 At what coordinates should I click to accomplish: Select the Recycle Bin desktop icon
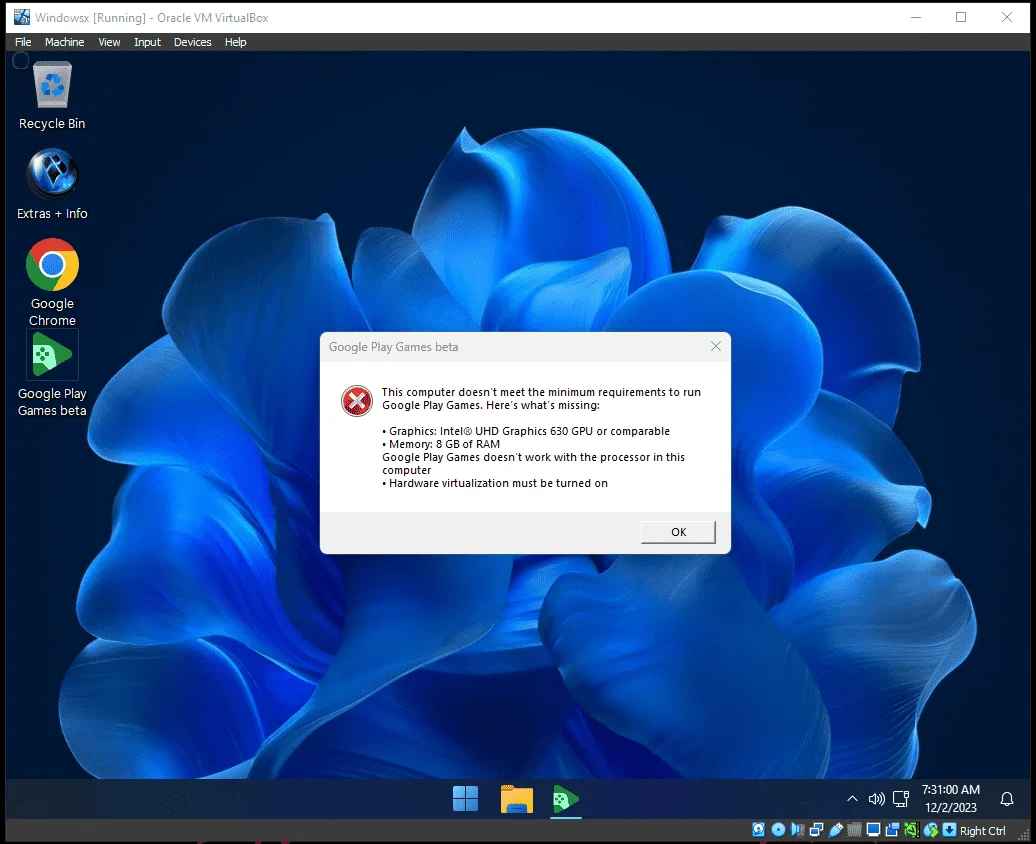(52, 96)
